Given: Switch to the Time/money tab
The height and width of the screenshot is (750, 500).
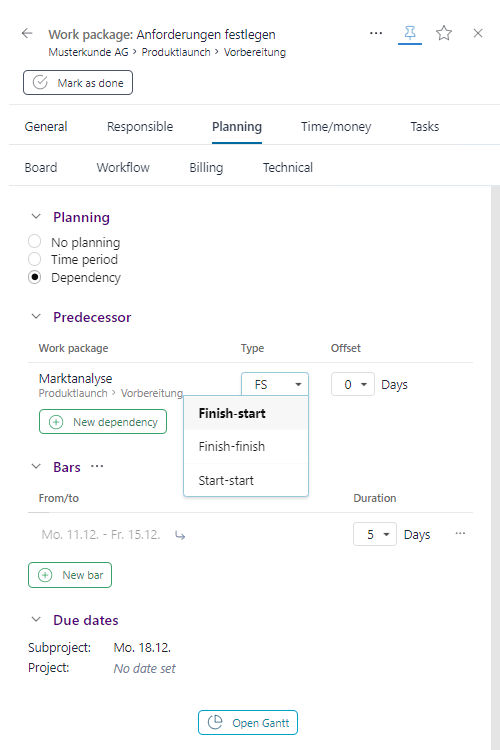Looking at the screenshot, I should point(336,127).
